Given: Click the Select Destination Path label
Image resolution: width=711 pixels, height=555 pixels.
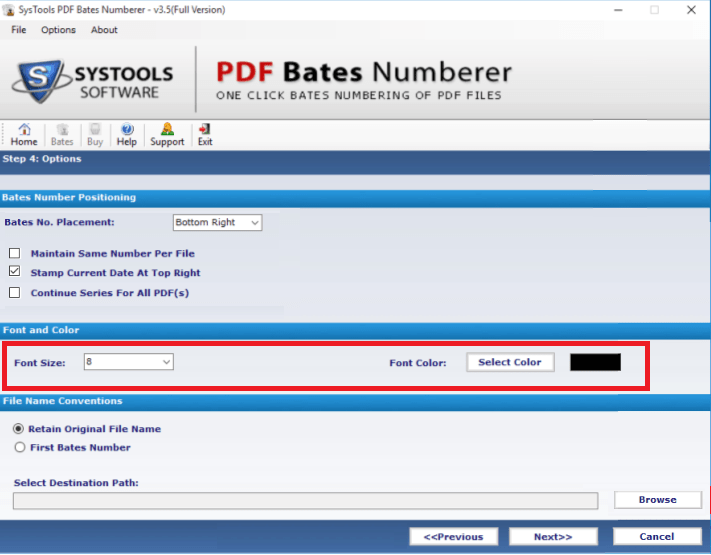Looking at the screenshot, I should 76,483.
